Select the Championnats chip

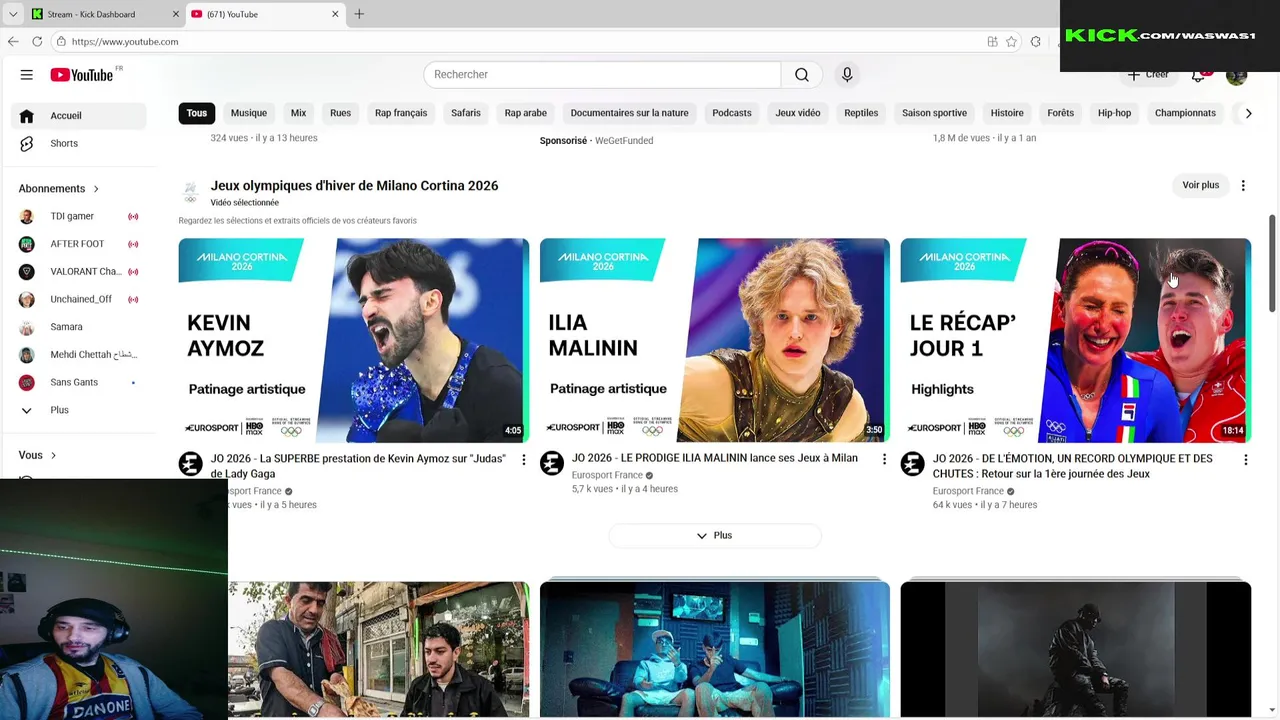point(1185,113)
